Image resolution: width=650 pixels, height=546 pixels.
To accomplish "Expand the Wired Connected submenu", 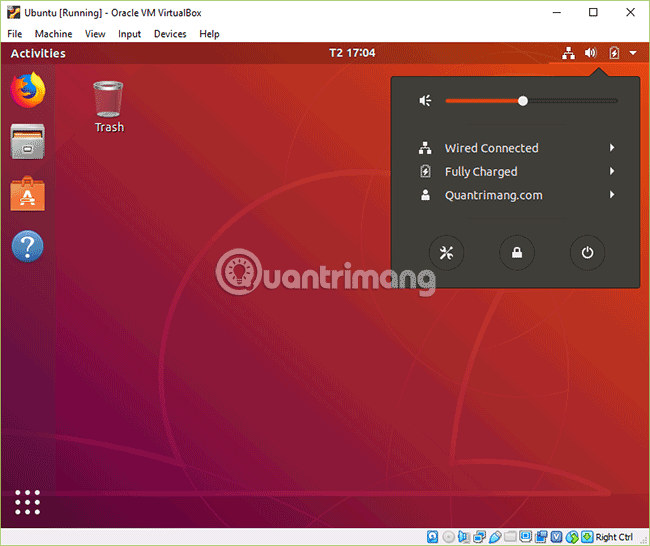I will (612, 148).
